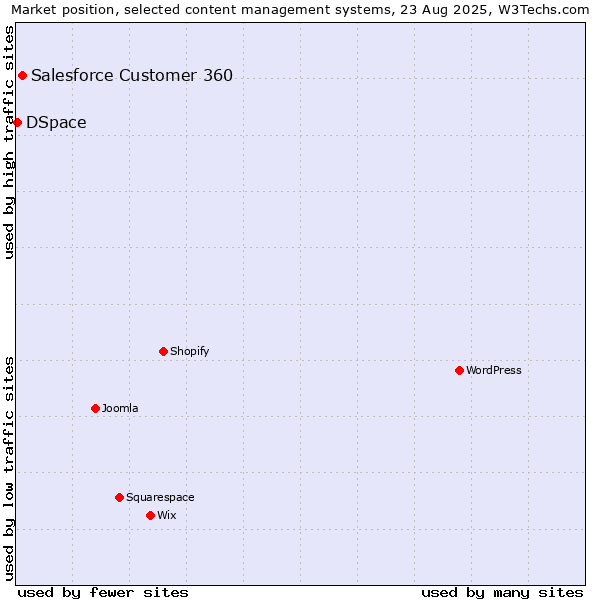Click the Salesforce Customer 360 red data point
Viewport: 600px width, 600px height.
(23, 75)
